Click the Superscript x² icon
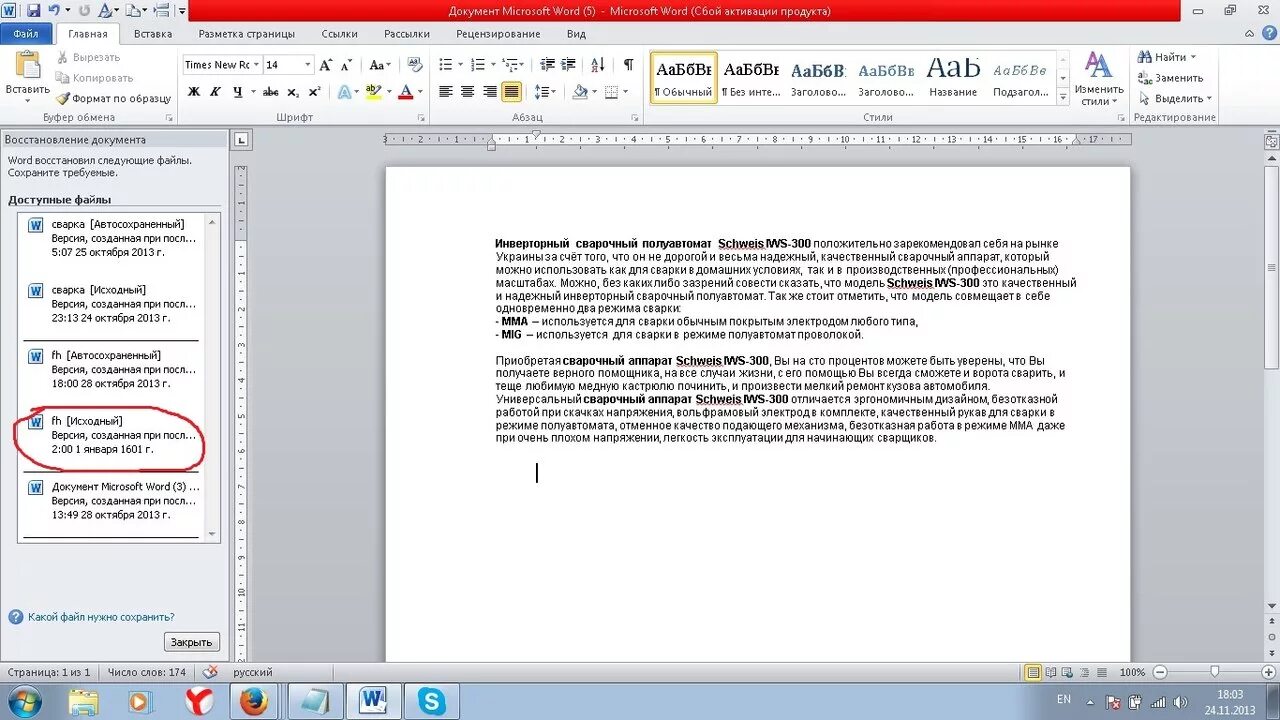Screen dimensions: 1280x720 [314, 92]
